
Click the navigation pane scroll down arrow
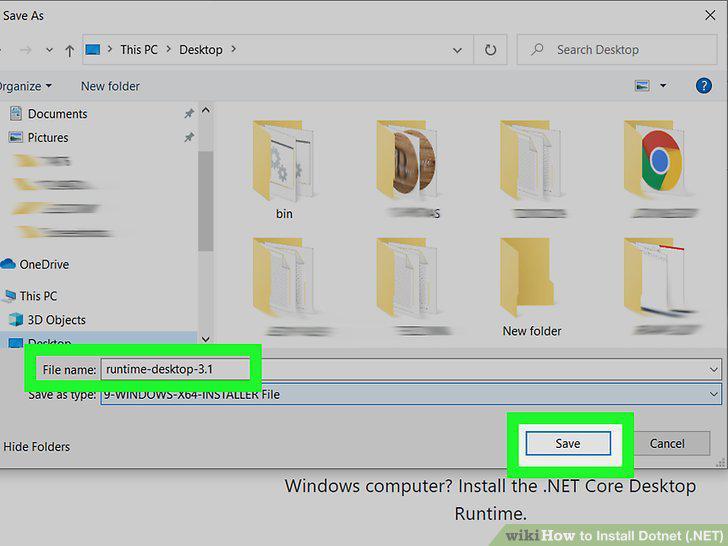(206, 339)
